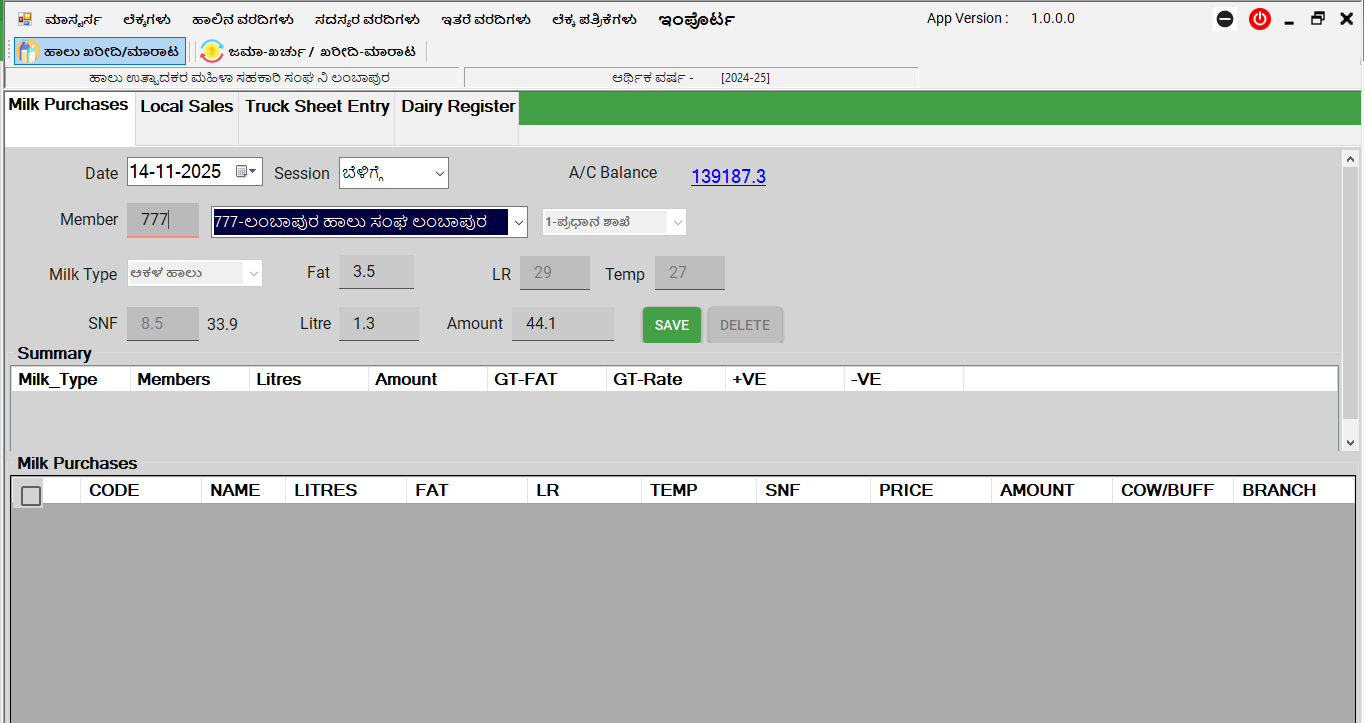The image size is (1364, 723).
Task: Click the app logo icon in menu bar
Action: [25, 19]
